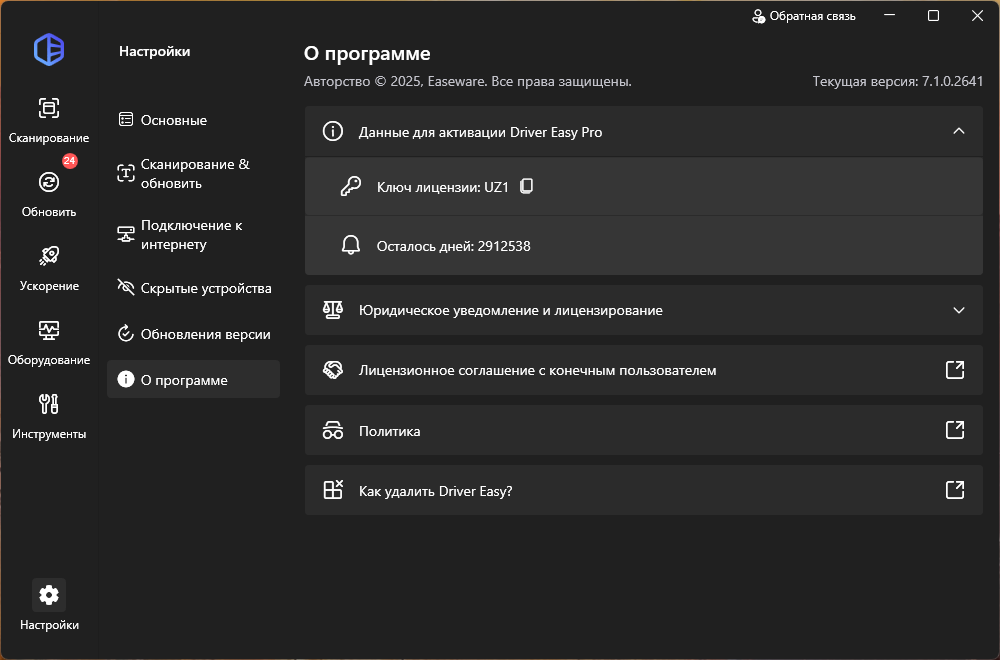Copy the license key with copy icon
The image size is (1000, 660).
click(x=527, y=186)
